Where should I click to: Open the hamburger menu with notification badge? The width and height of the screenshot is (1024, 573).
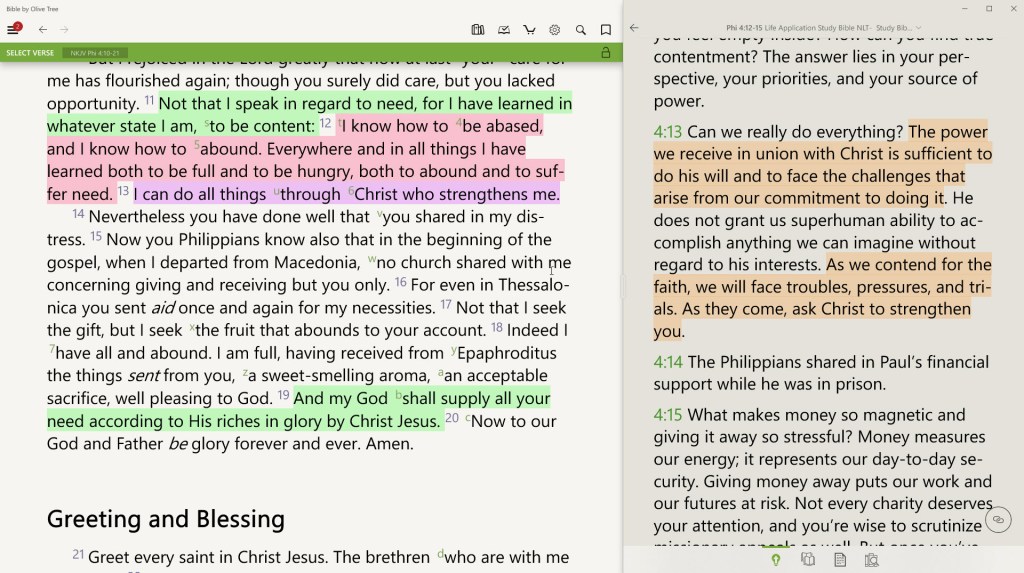14,29
